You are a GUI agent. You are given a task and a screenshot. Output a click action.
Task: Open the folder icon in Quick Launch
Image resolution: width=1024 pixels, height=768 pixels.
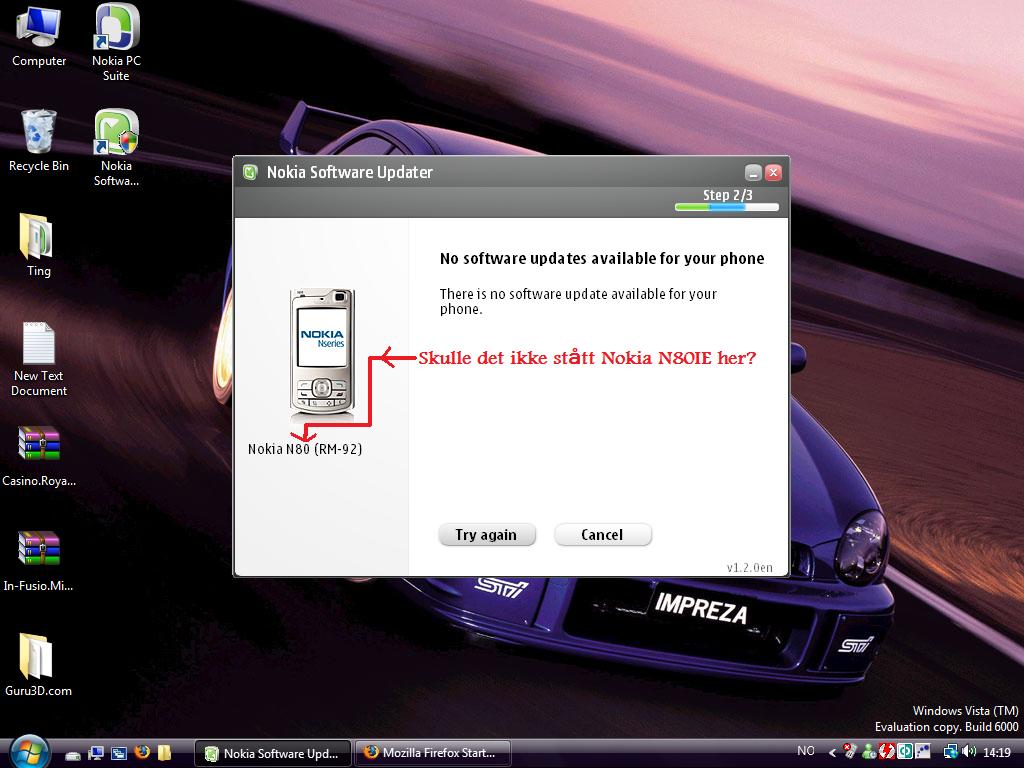pos(164,753)
